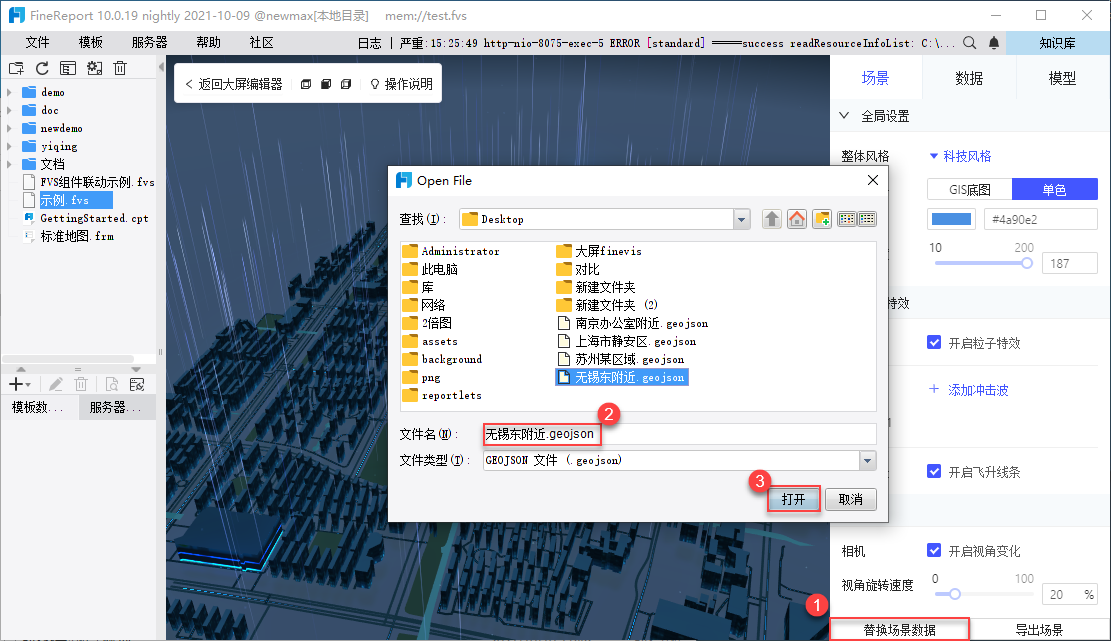Click 打开 to open the file
The image size is (1111, 641).
[x=794, y=499]
